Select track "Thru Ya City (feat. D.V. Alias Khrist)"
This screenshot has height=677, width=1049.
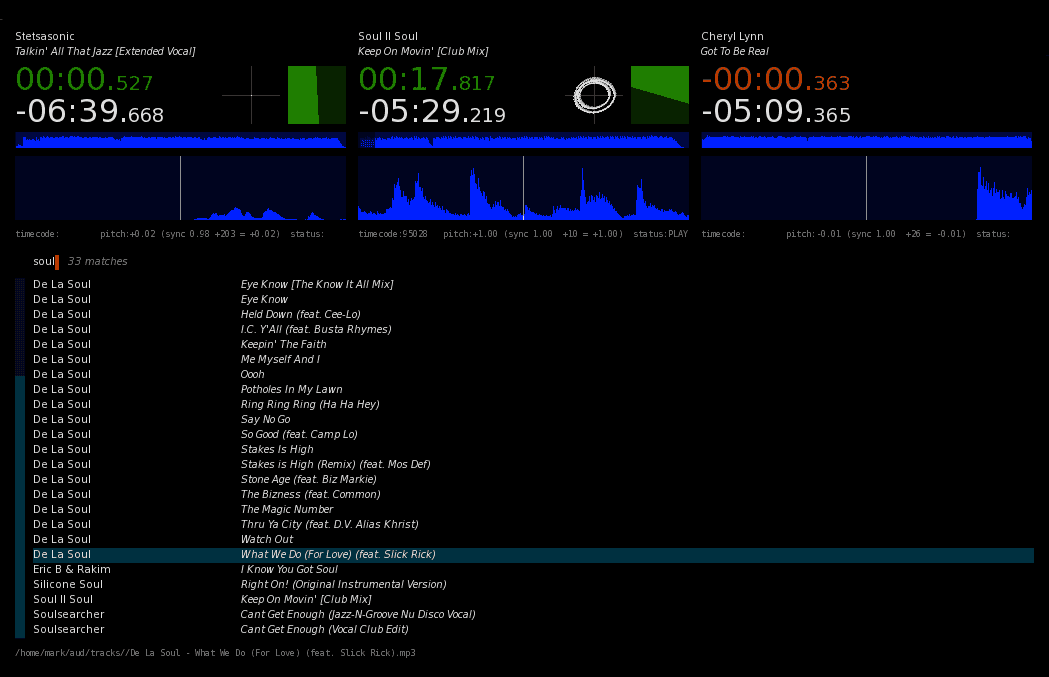[x=330, y=524]
